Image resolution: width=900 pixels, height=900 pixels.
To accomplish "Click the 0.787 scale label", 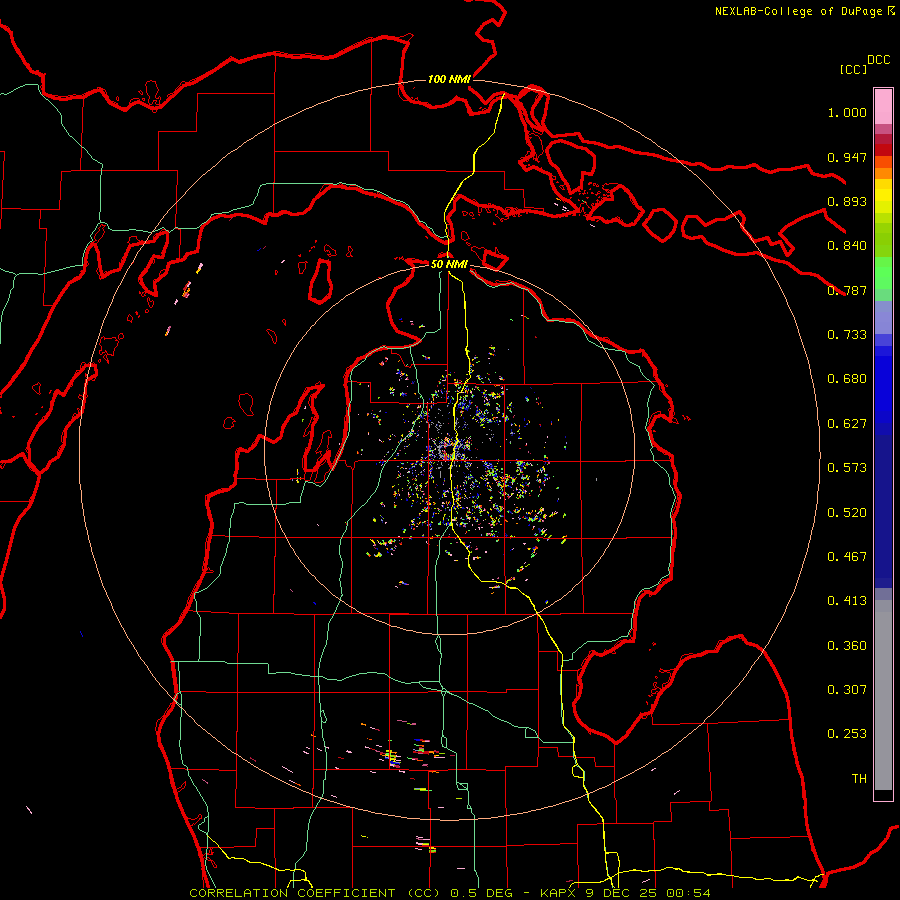I will click(847, 290).
